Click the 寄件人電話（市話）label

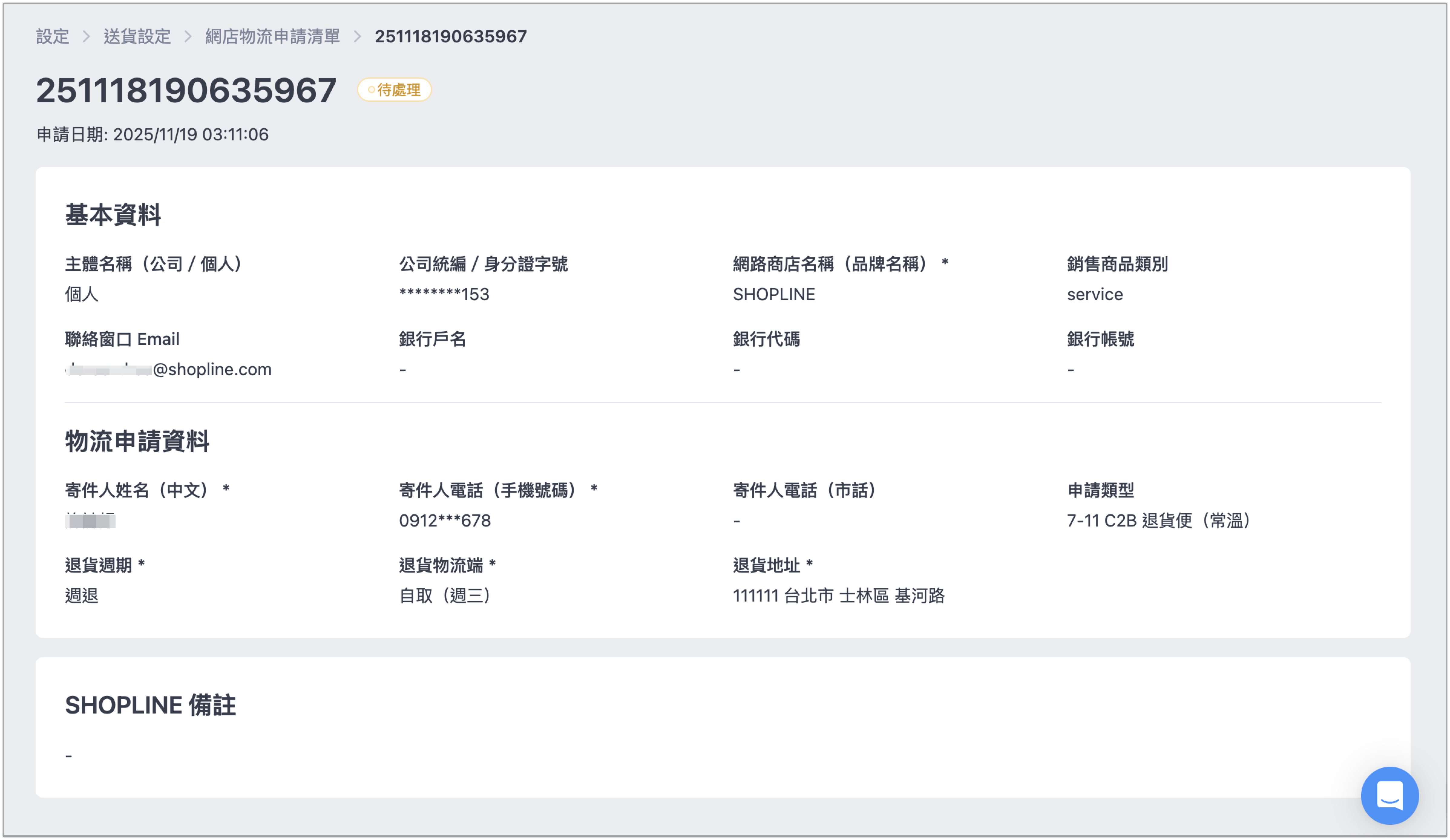(804, 491)
